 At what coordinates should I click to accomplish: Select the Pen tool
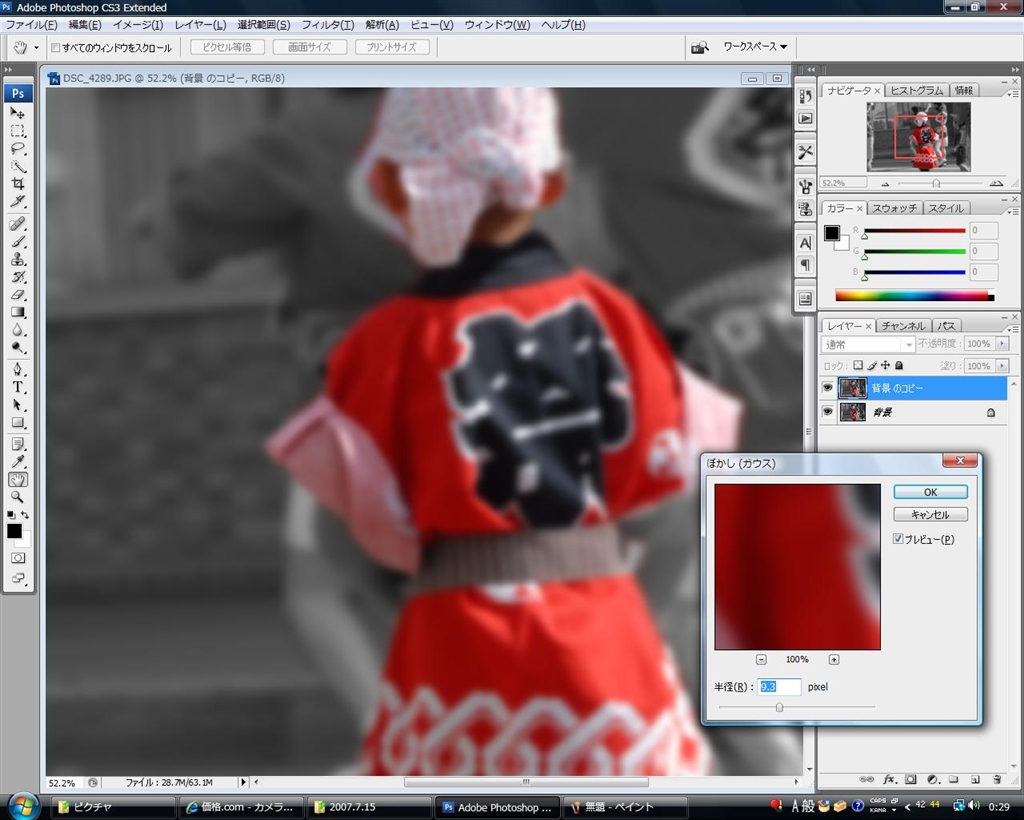click(x=18, y=370)
